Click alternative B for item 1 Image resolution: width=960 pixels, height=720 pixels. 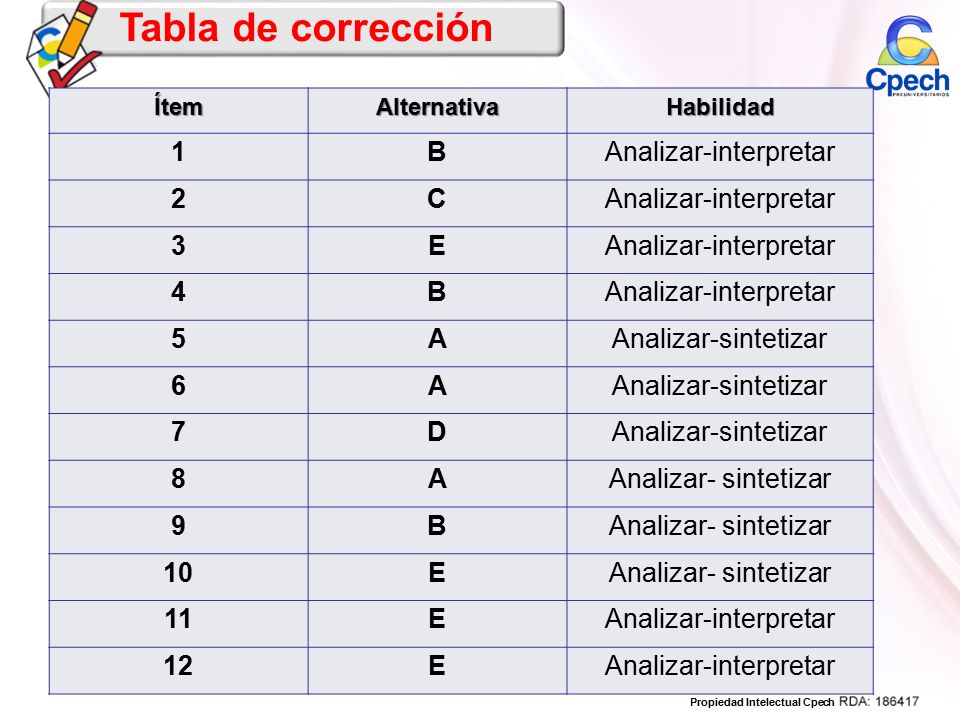[437, 152]
